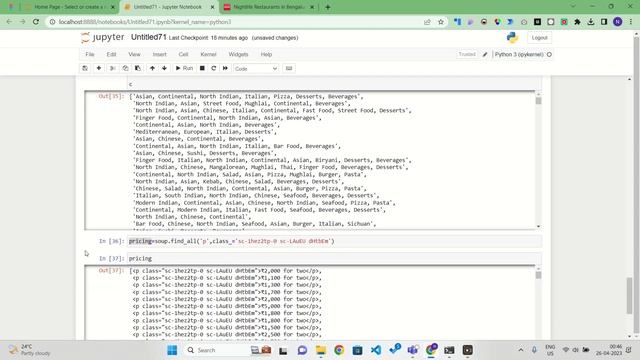Screen dimensions: 640x360
Task: Open the Kernel menu
Action: (208, 54)
